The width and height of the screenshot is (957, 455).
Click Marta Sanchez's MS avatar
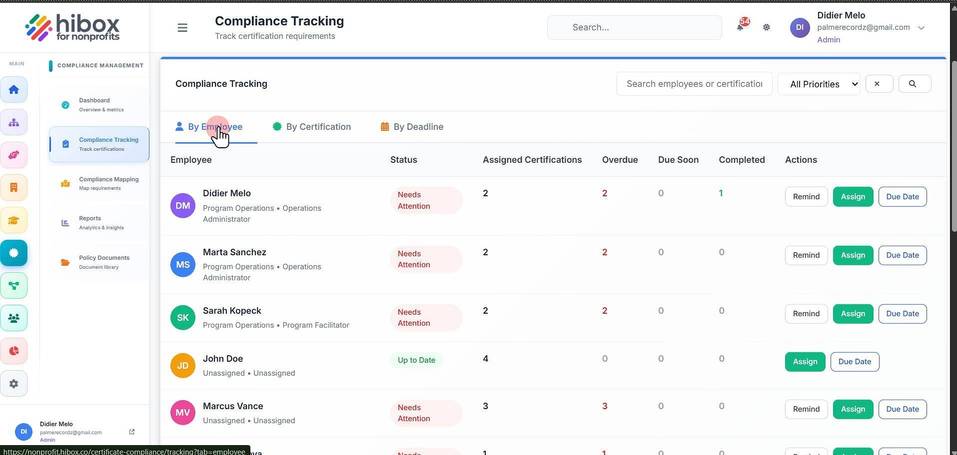182,264
